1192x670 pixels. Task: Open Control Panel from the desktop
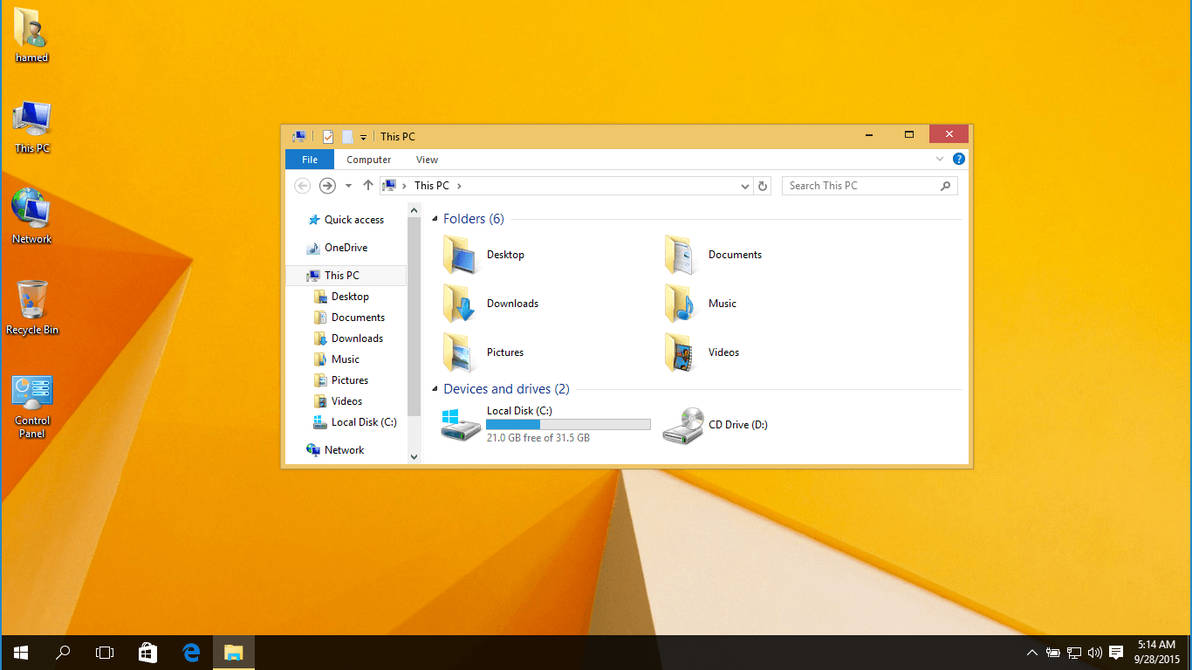[x=31, y=390]
